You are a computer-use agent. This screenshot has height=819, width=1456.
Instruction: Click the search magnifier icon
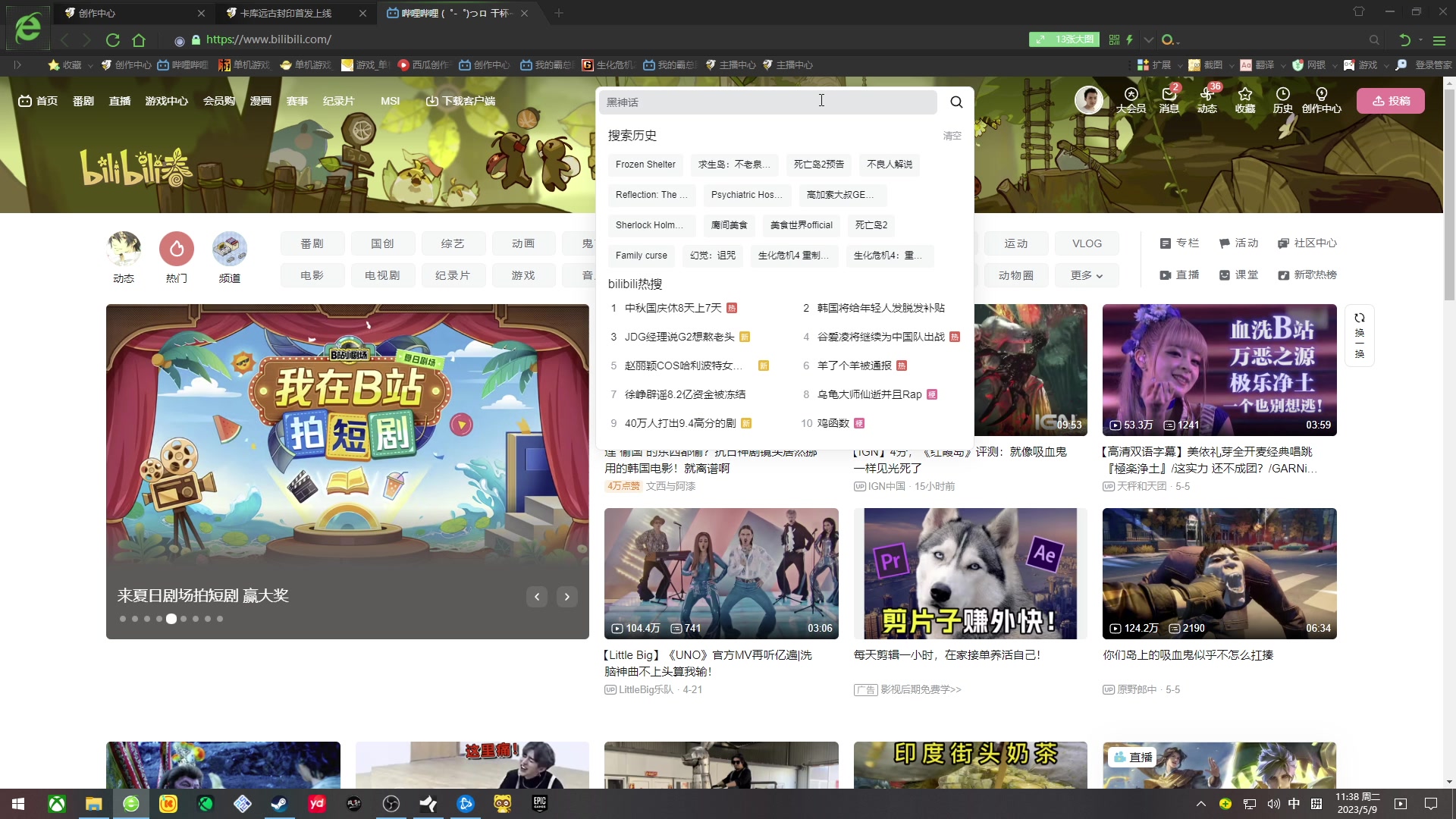point(955,102)
